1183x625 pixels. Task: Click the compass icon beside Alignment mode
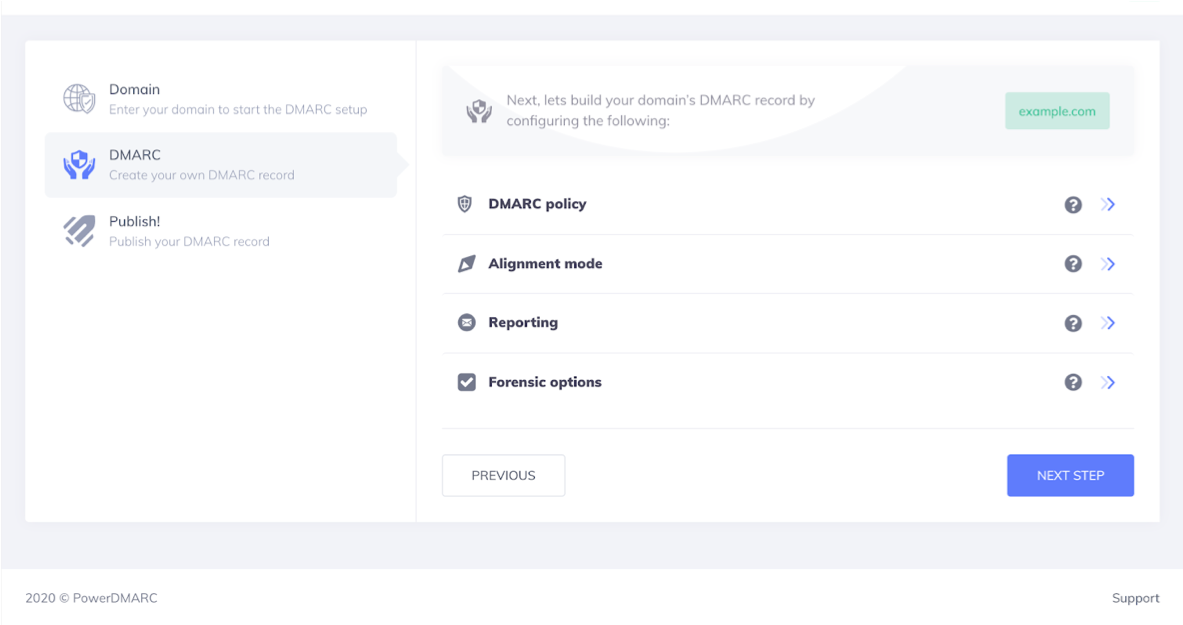click(467, 263)
